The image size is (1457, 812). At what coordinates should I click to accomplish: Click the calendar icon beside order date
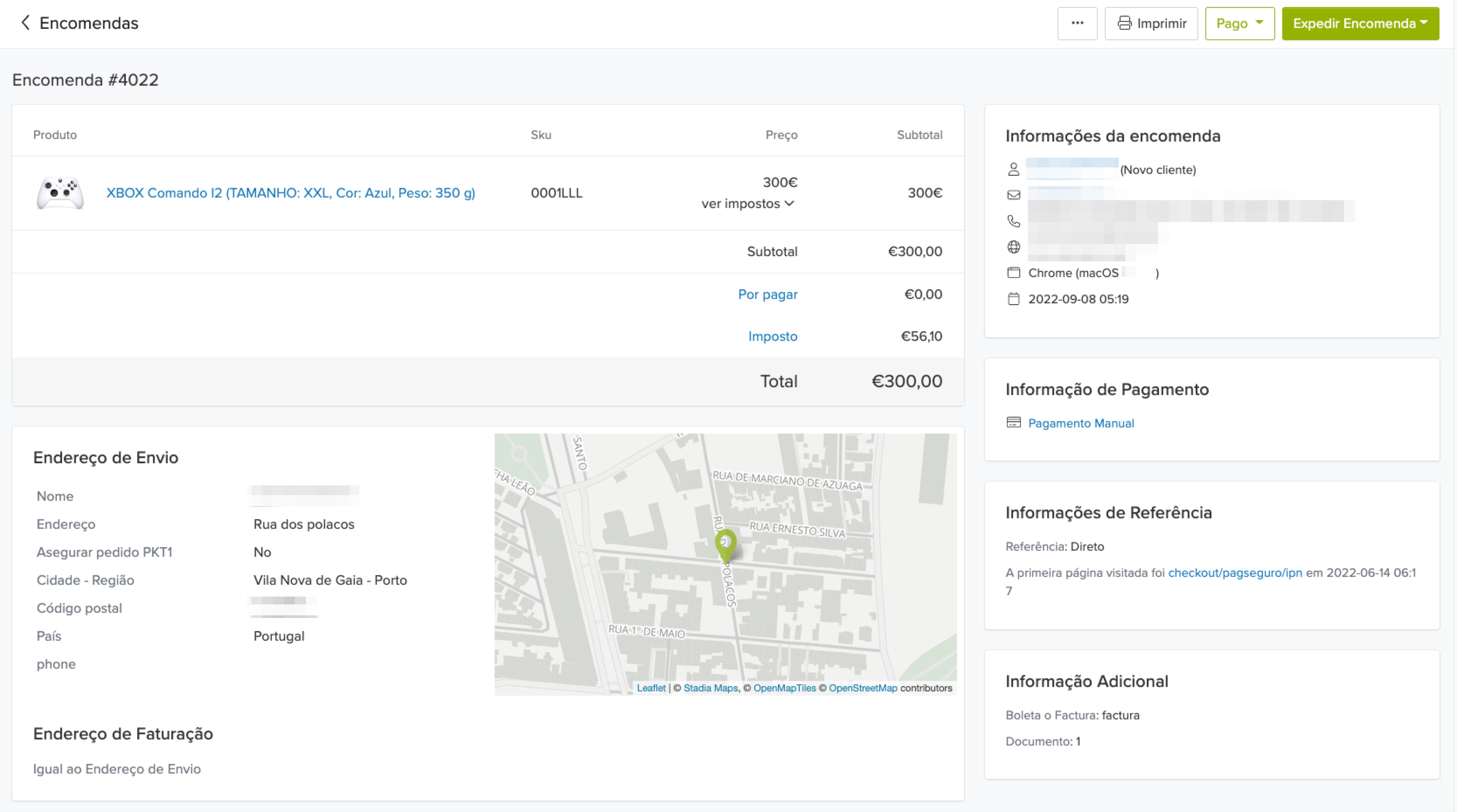click(1013, 299)
